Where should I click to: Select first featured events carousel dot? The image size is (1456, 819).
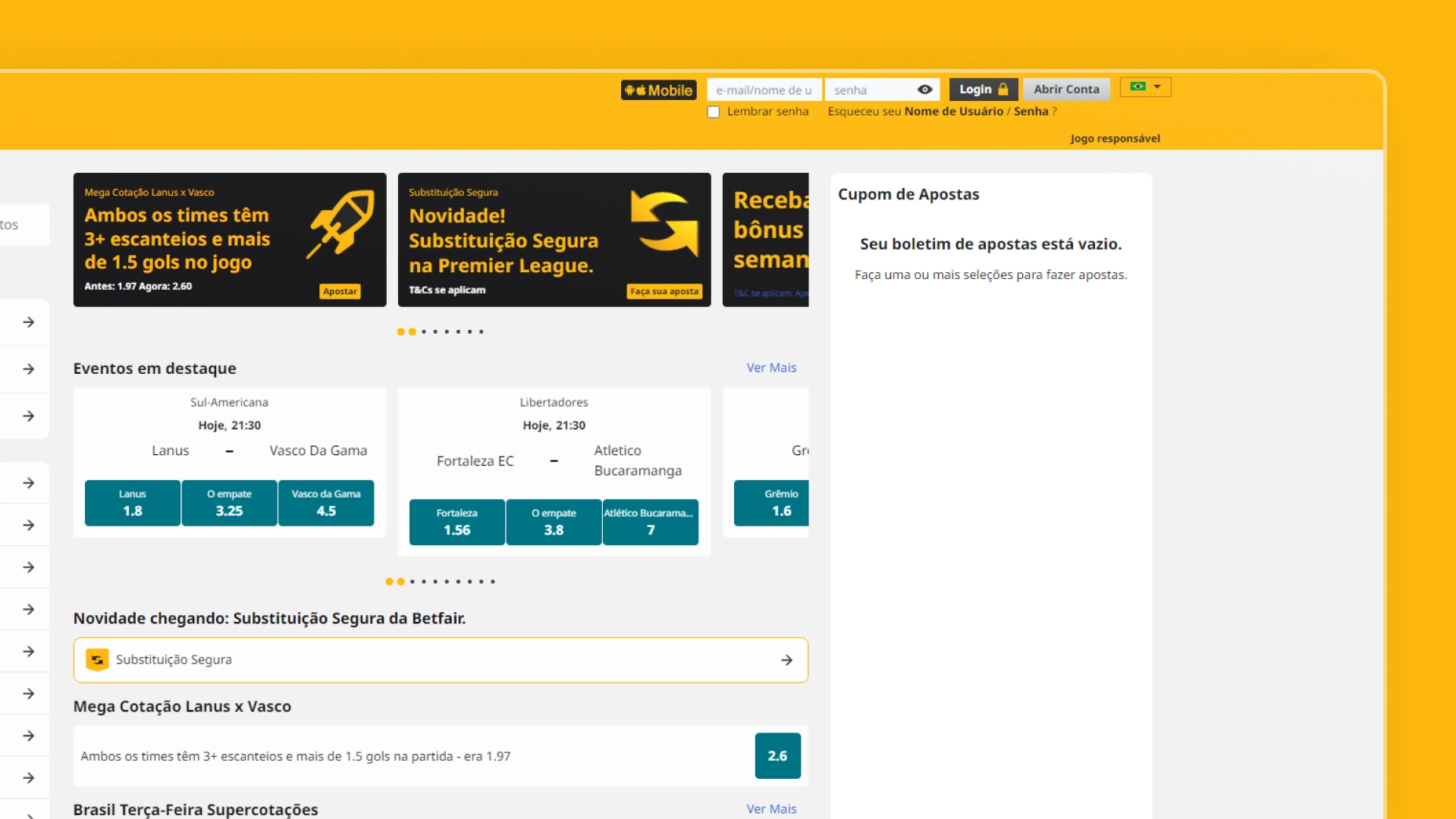pyautogui.click(x=389, y=582)
